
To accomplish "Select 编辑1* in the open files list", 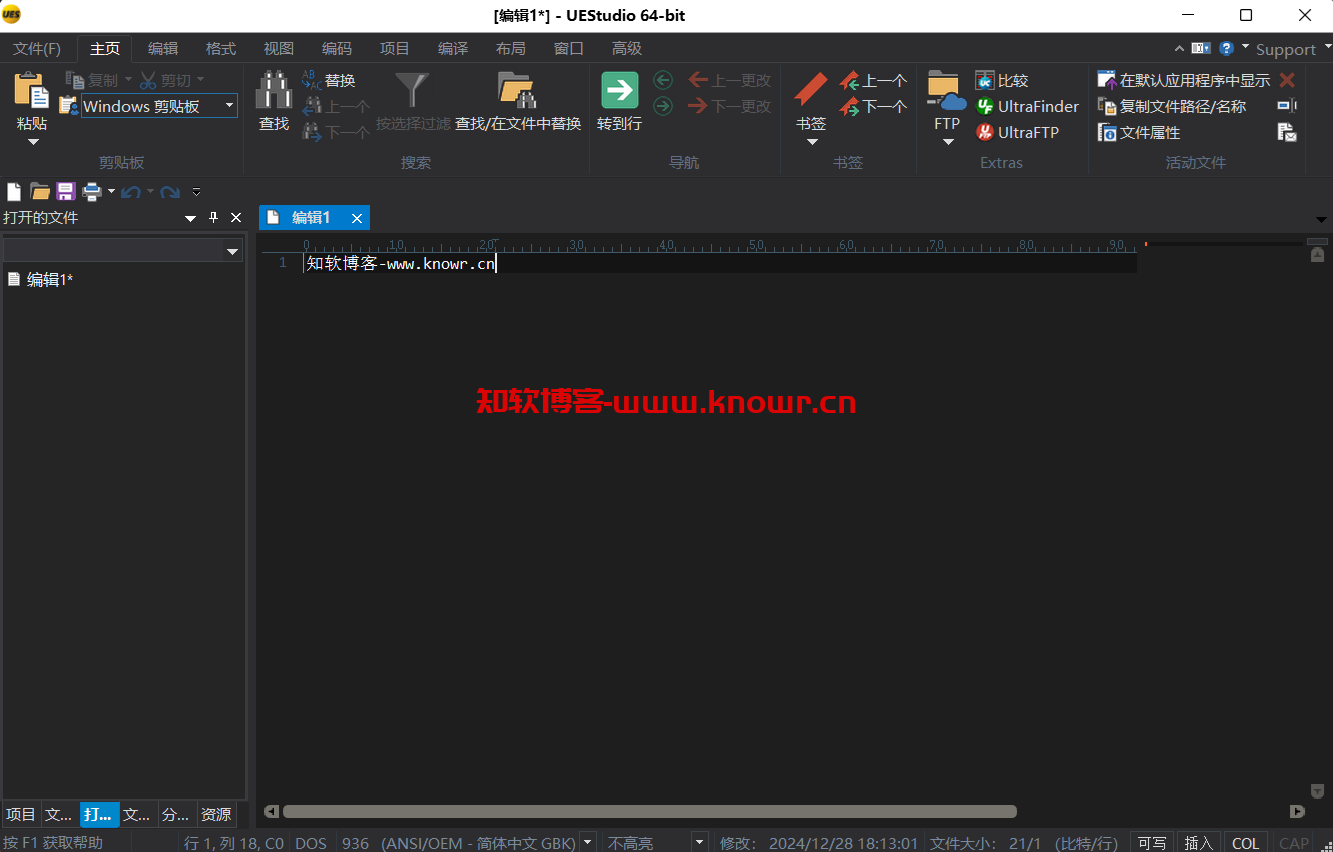I will pos(49,280).
